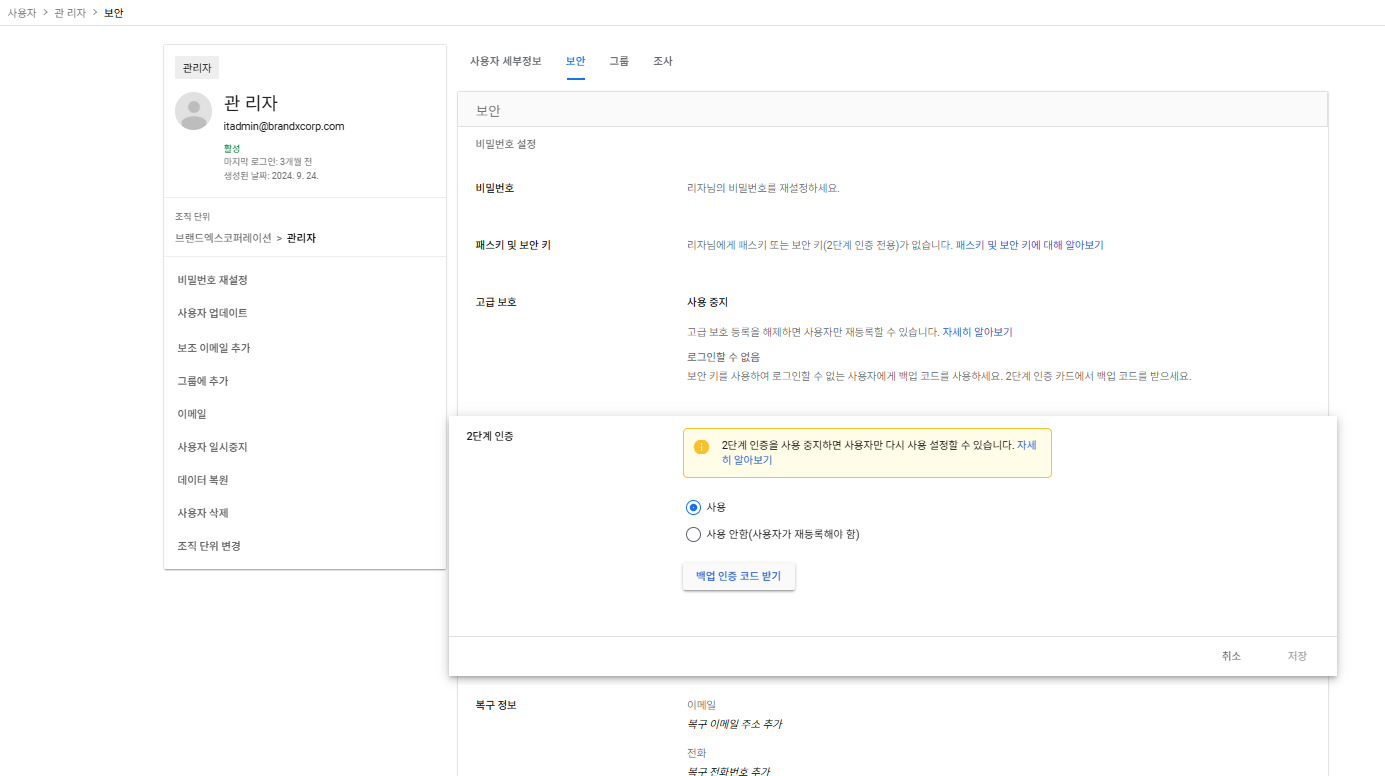The image size is (1385, 776).
Task: Click the 백업 인증 코드 받기 button
Action: click(x=738, y=576)
